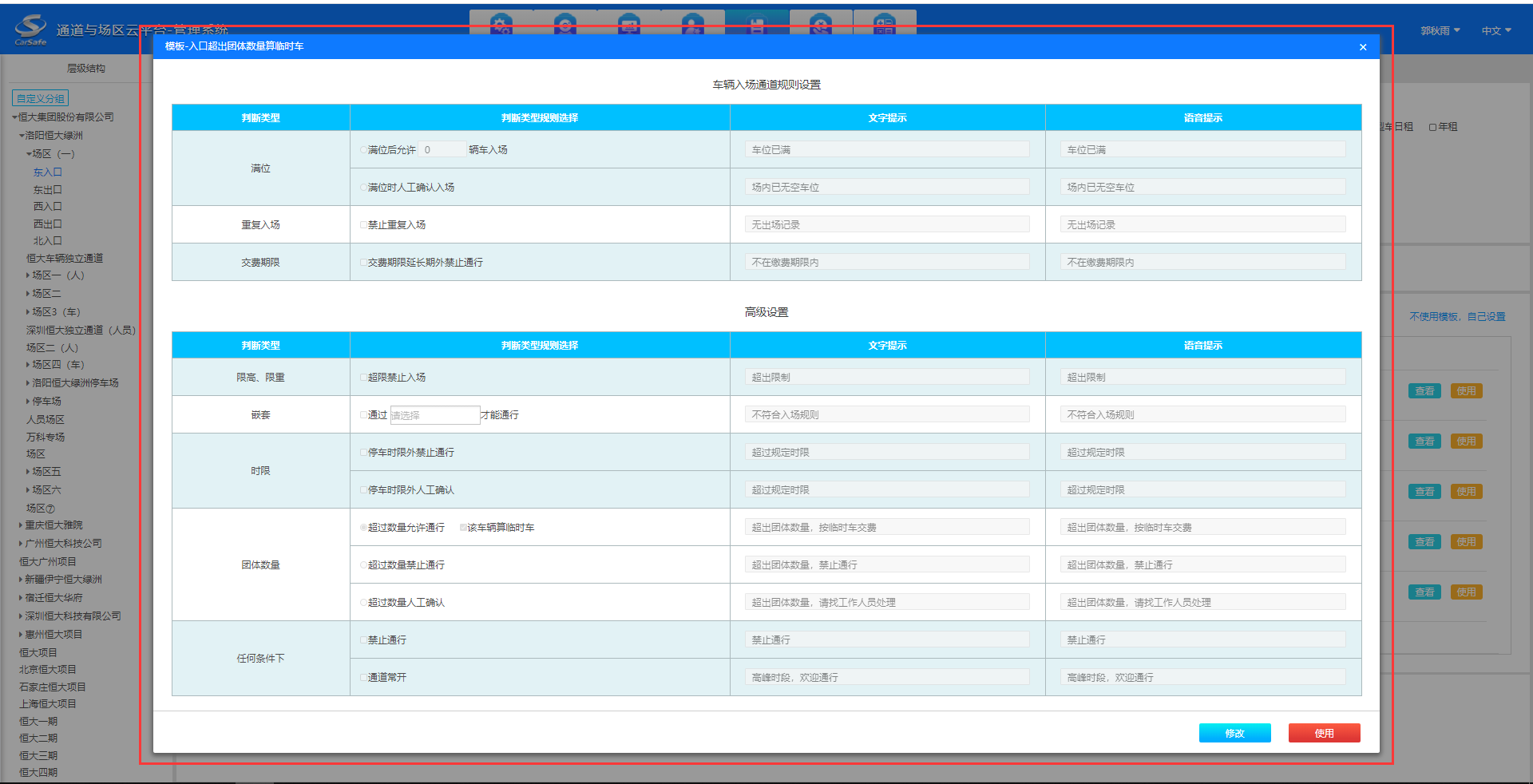The width and height of the screenshot is (1533, 784).
Task: Click the 满位后允许 vehicle count field
Action: [x=442, y=150]
